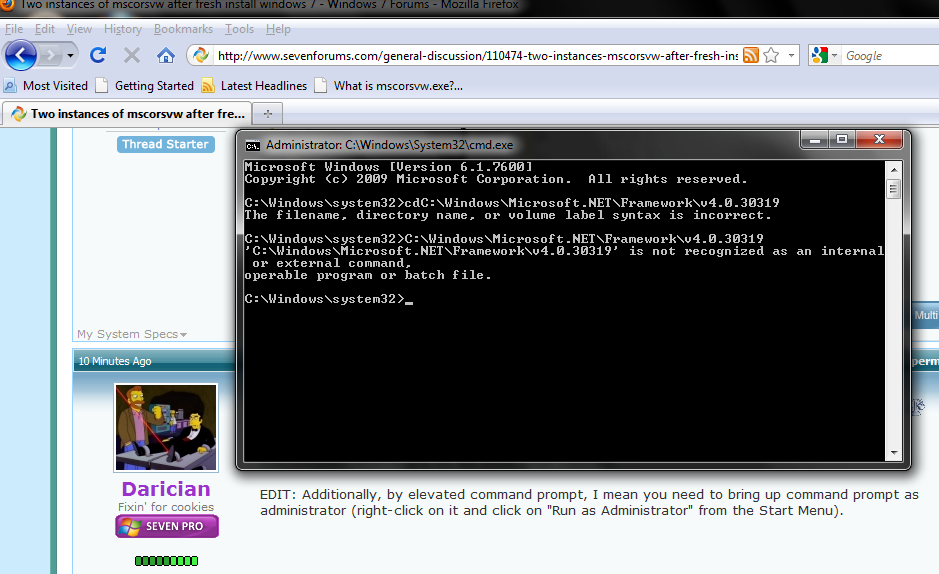939x574 pixels.
Task: Click the green reputation bar
Action: click(x=166, y=561)
